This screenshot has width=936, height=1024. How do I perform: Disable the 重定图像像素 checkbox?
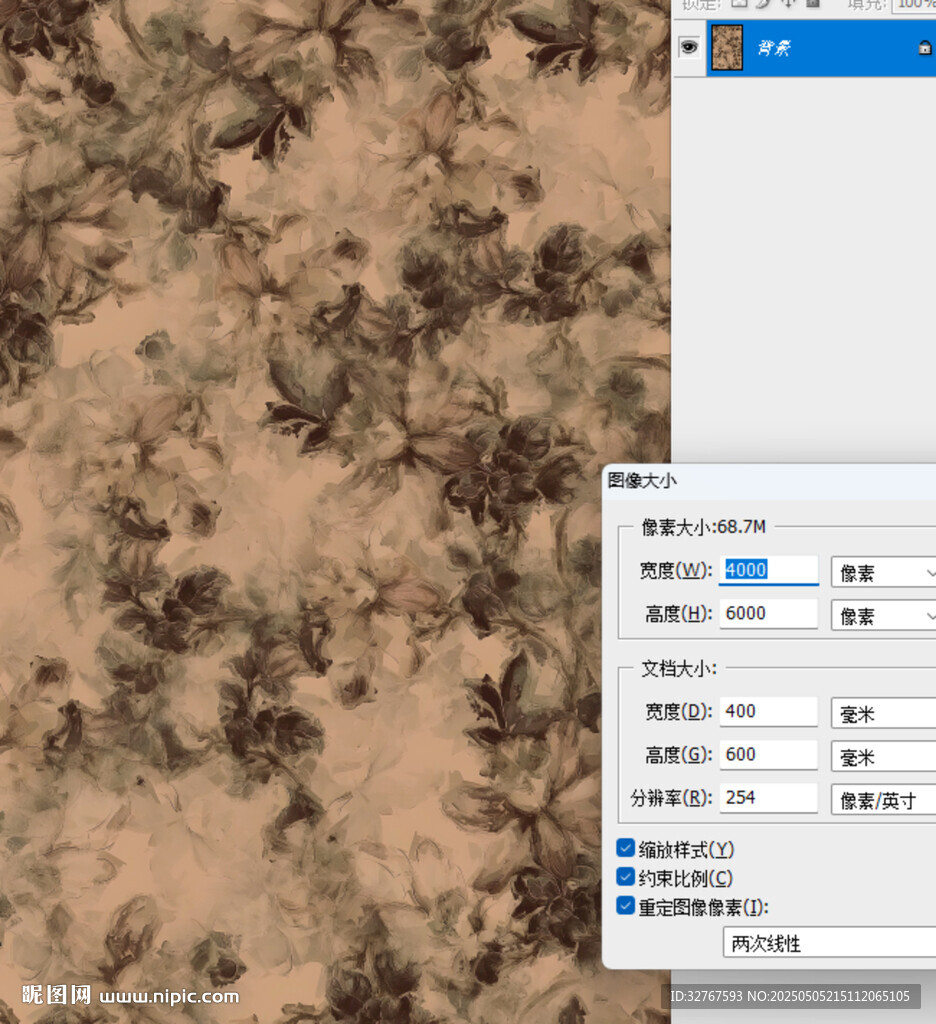tap(626, 907)
